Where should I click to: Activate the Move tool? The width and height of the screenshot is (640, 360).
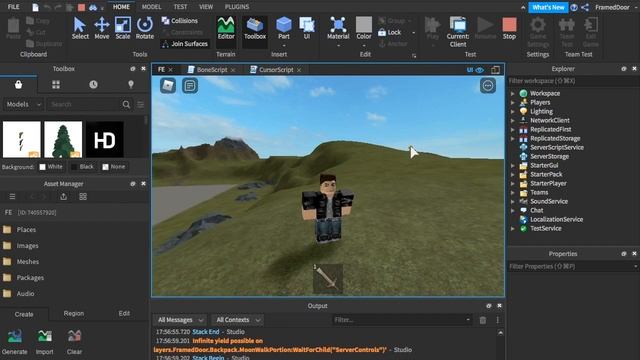point(102,28)
